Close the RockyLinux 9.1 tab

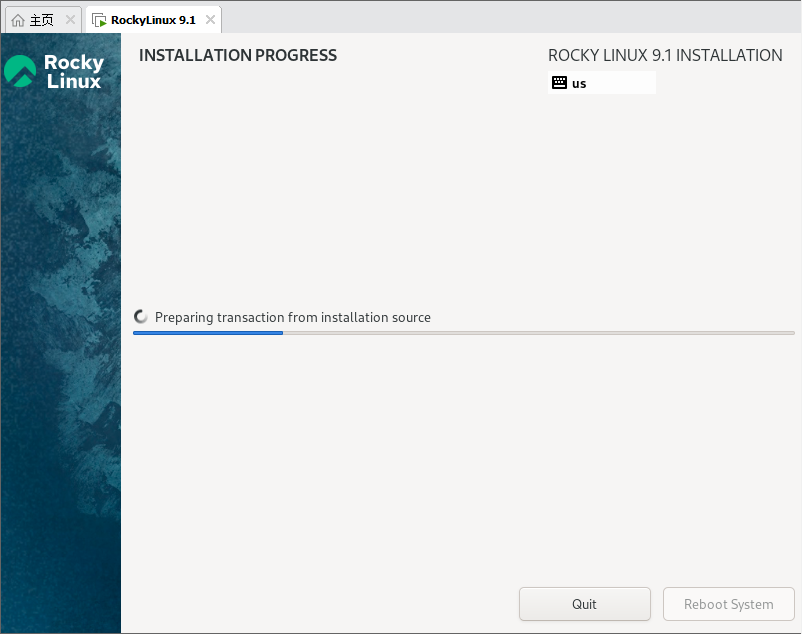(x=210, y=18)
